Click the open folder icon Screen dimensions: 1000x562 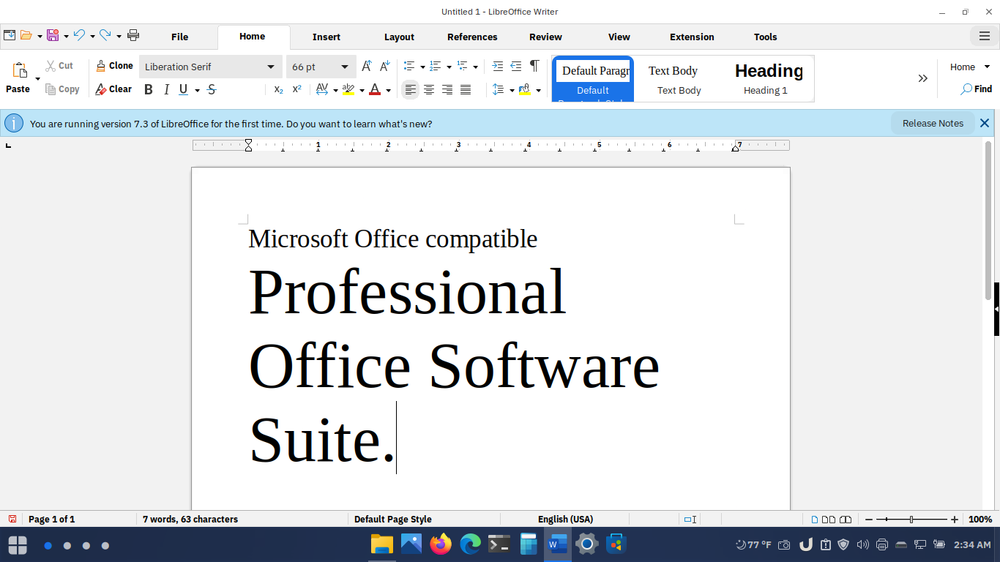26,35
